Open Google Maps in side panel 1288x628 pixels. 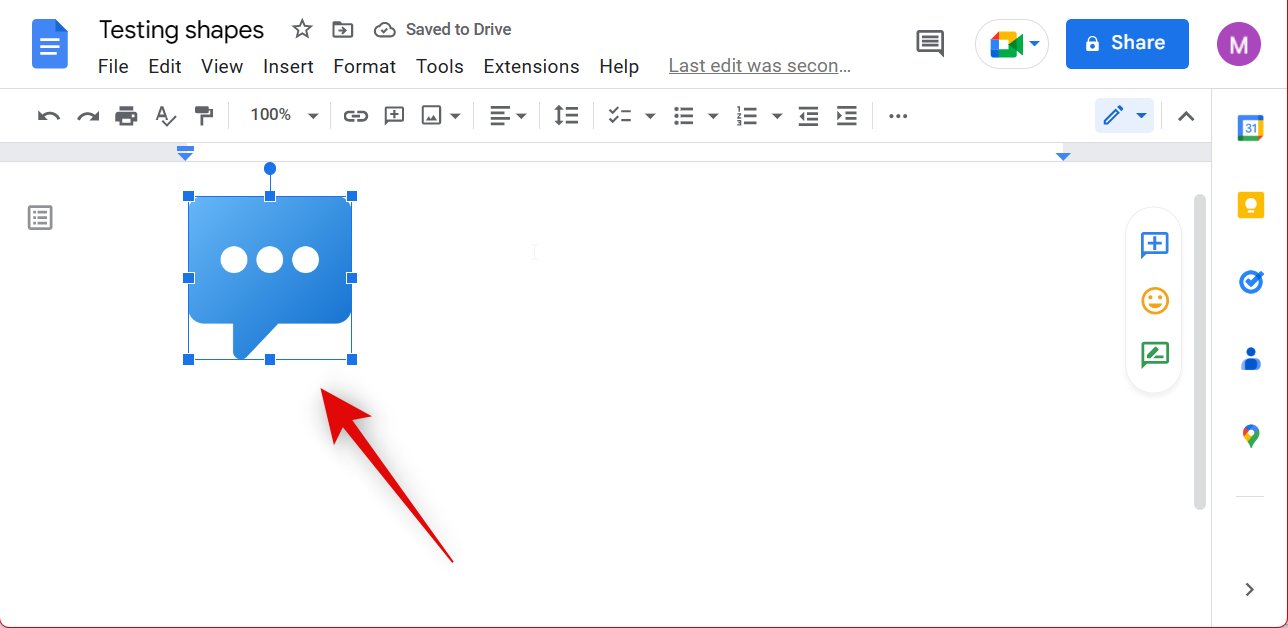[x=1250, y=436]
